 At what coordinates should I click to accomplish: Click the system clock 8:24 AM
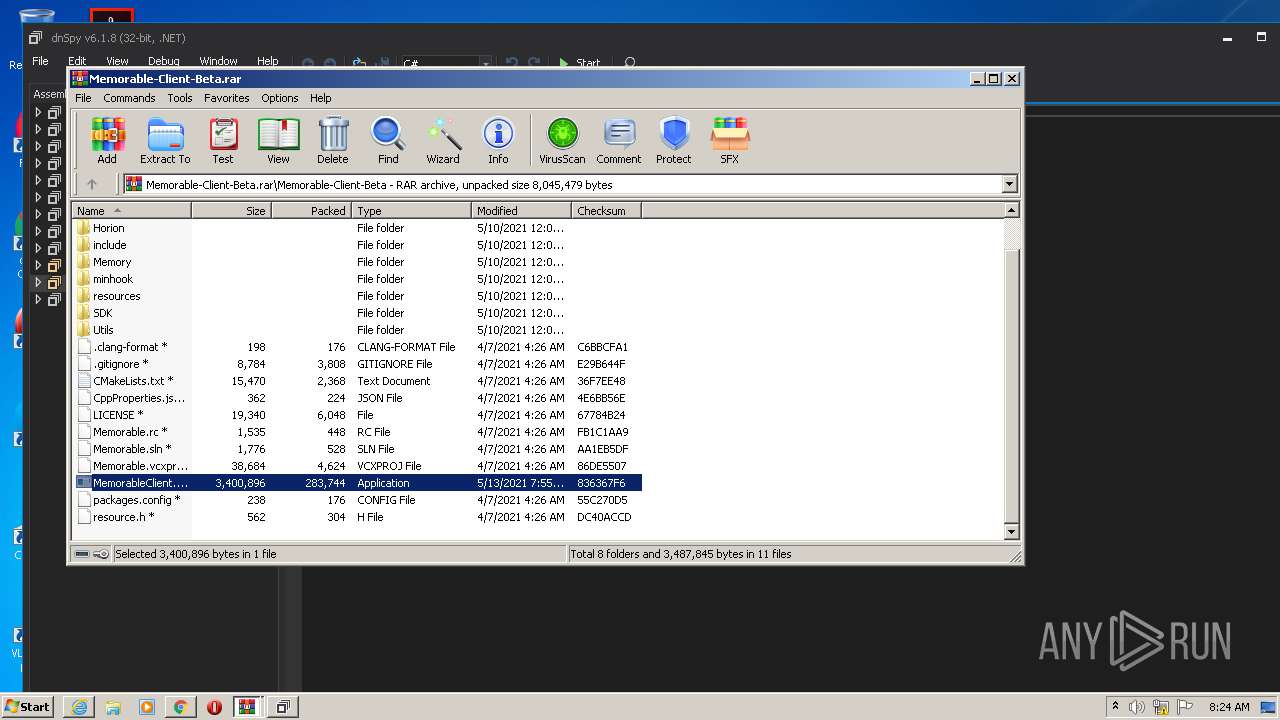pos(1229,707)
